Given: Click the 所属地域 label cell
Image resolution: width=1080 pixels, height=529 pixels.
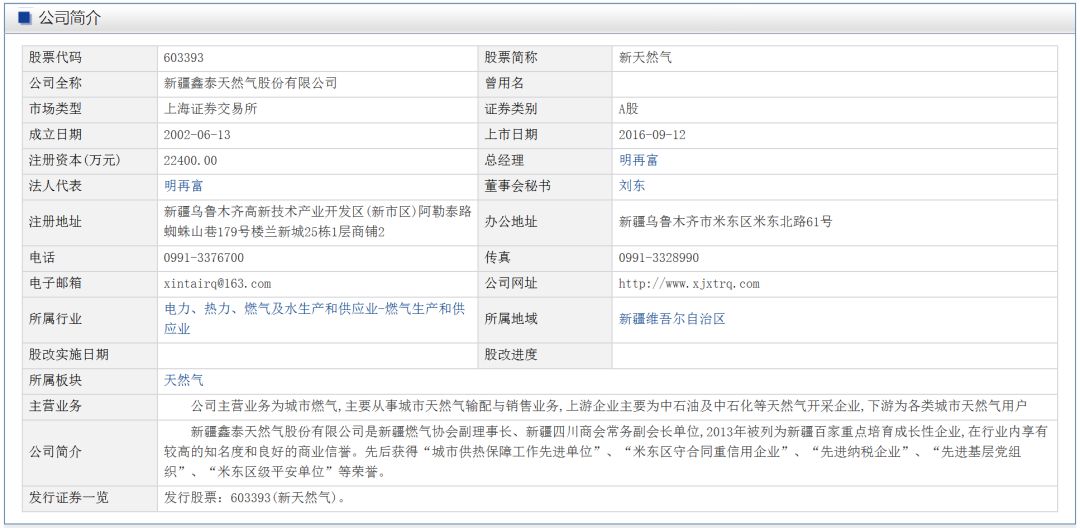Looking at the screenshot, I should [x=545, y=319].
